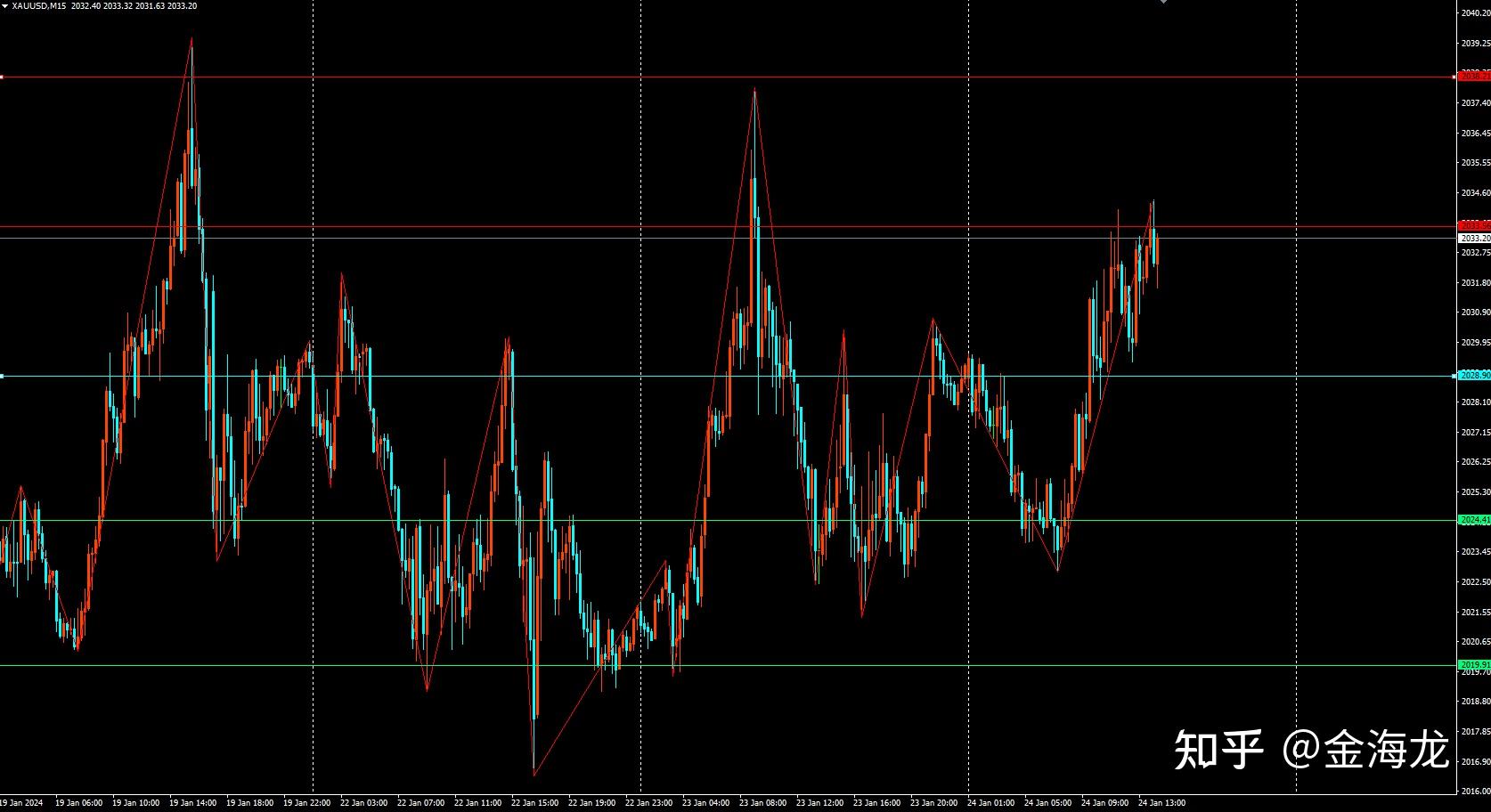Click the 2031.80 price scale value
The width and height of the screenshot is (1491, 812).
point(1476,283)
